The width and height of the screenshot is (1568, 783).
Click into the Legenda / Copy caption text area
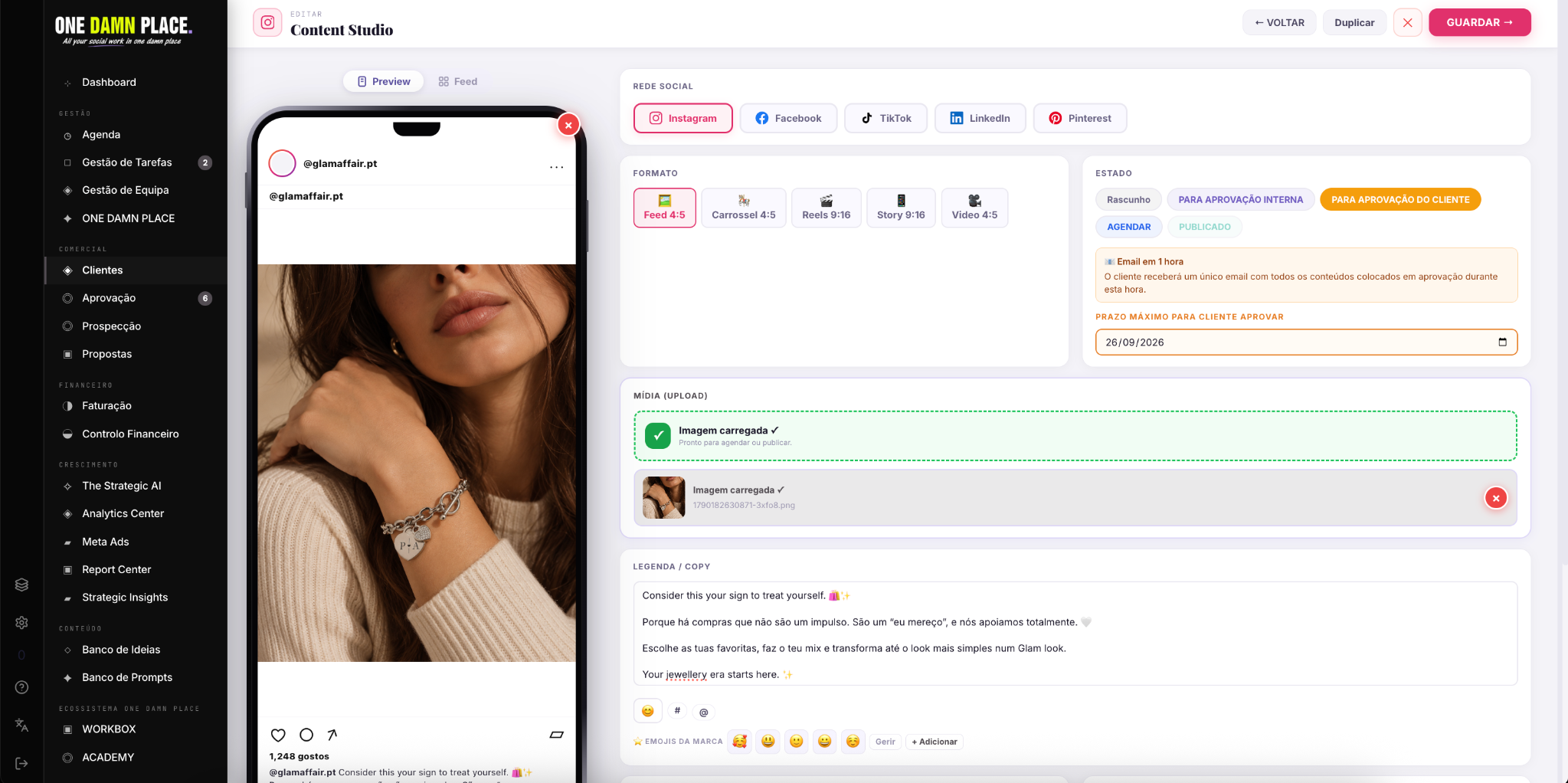(1075, 634)
